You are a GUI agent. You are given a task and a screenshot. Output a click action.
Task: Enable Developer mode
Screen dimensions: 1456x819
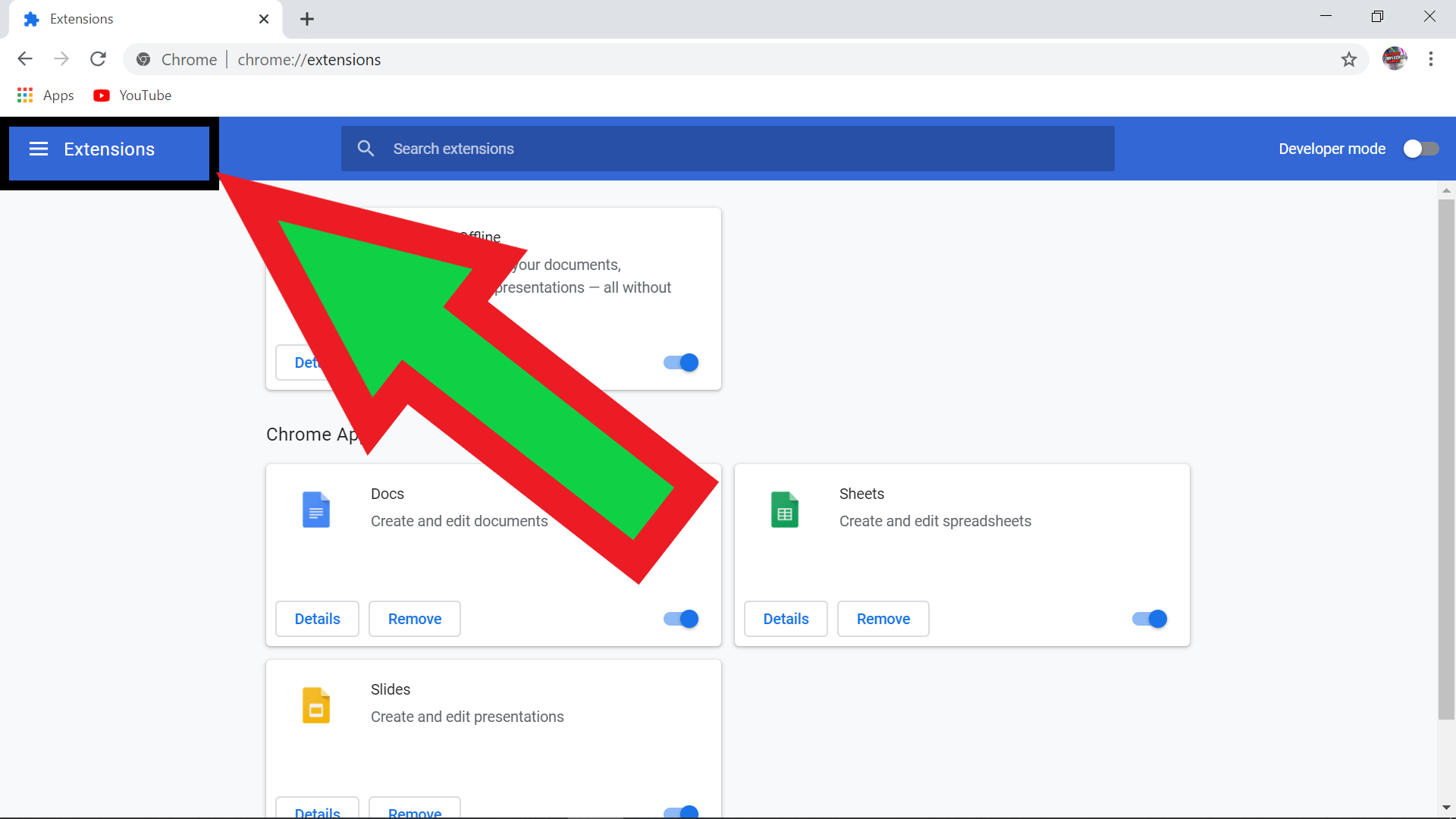click(x=1420, y=149)
